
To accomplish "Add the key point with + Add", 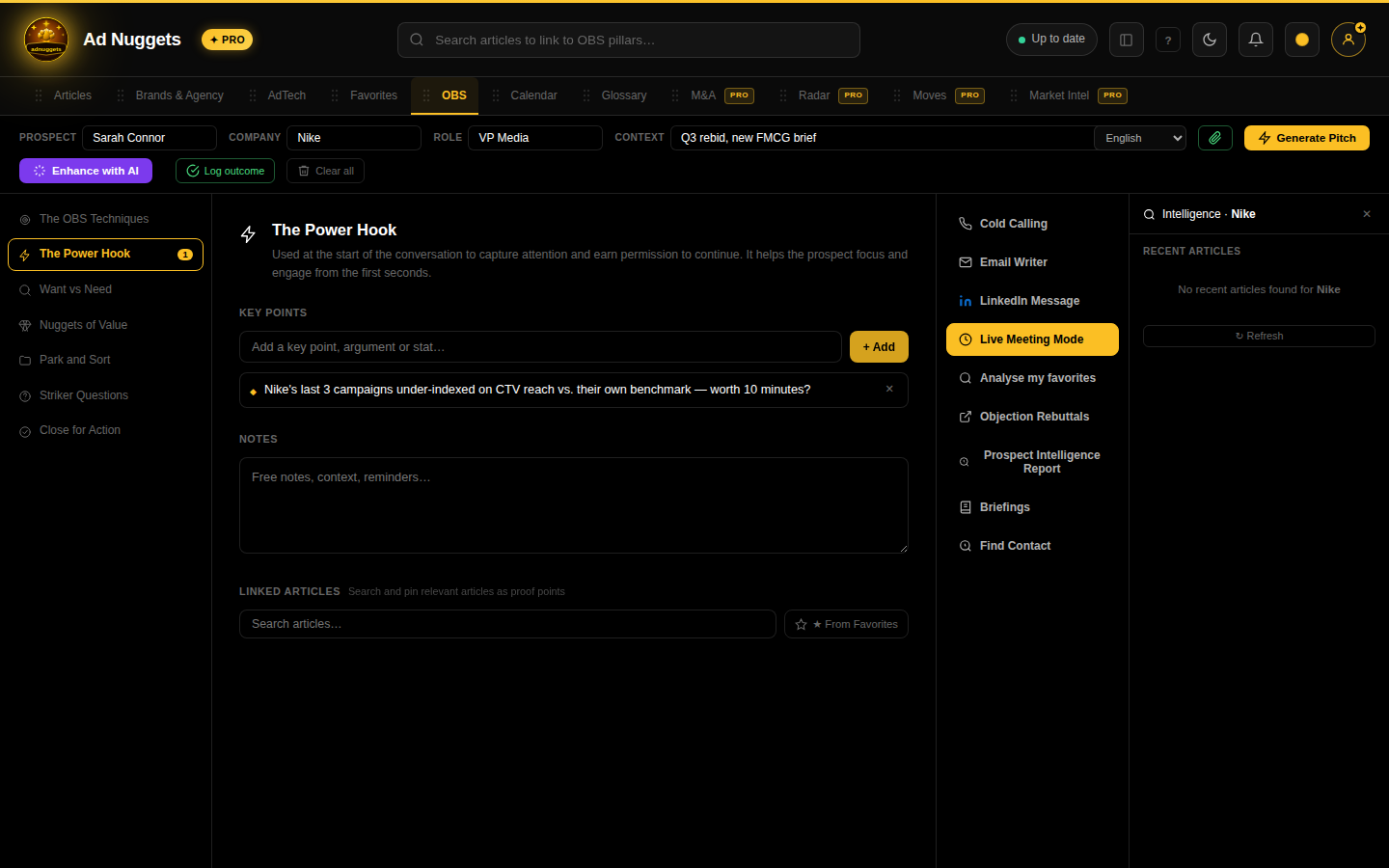I will 879,347.
